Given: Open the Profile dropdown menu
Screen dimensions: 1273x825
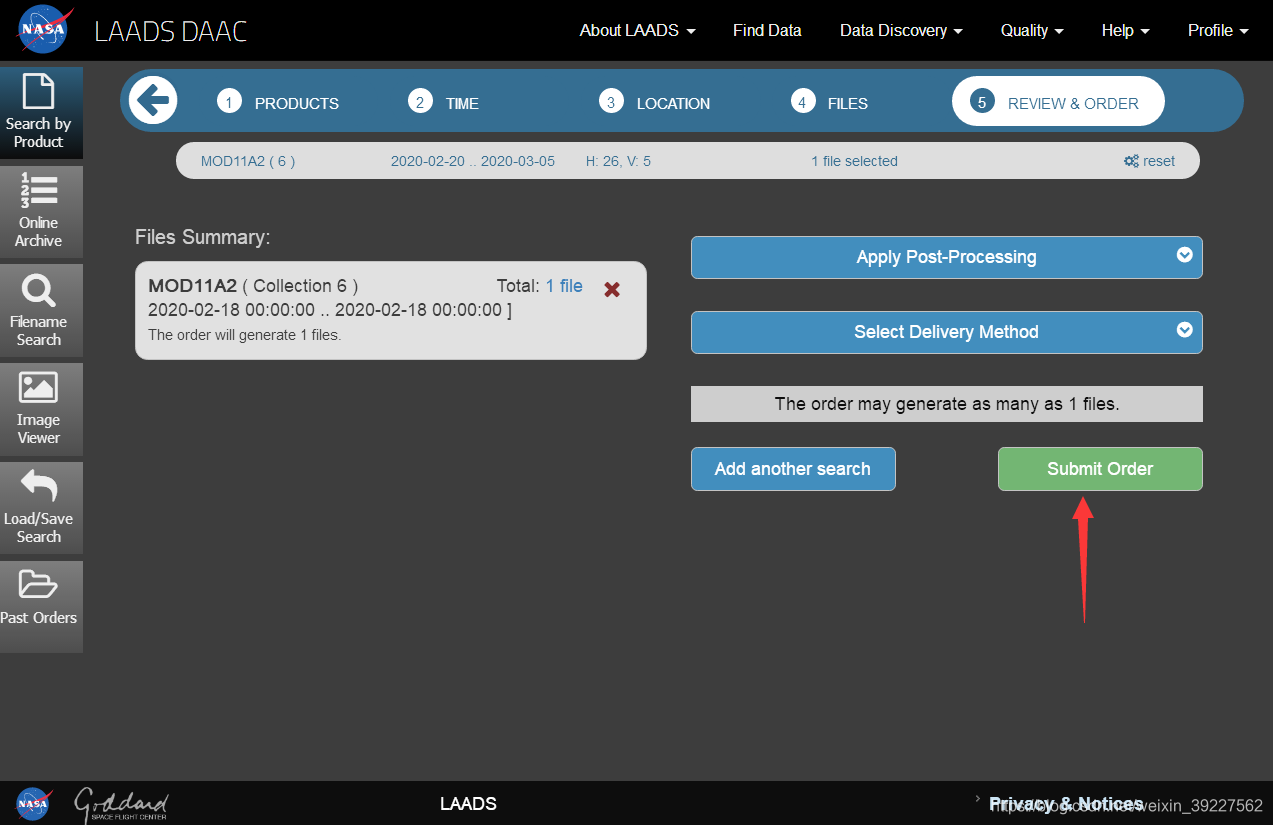Looking at the screenshot, I should coord(1218,30).
